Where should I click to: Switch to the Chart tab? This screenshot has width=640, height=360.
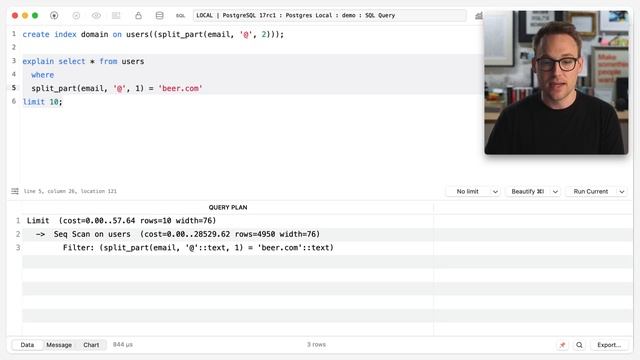tap(91, 345)
